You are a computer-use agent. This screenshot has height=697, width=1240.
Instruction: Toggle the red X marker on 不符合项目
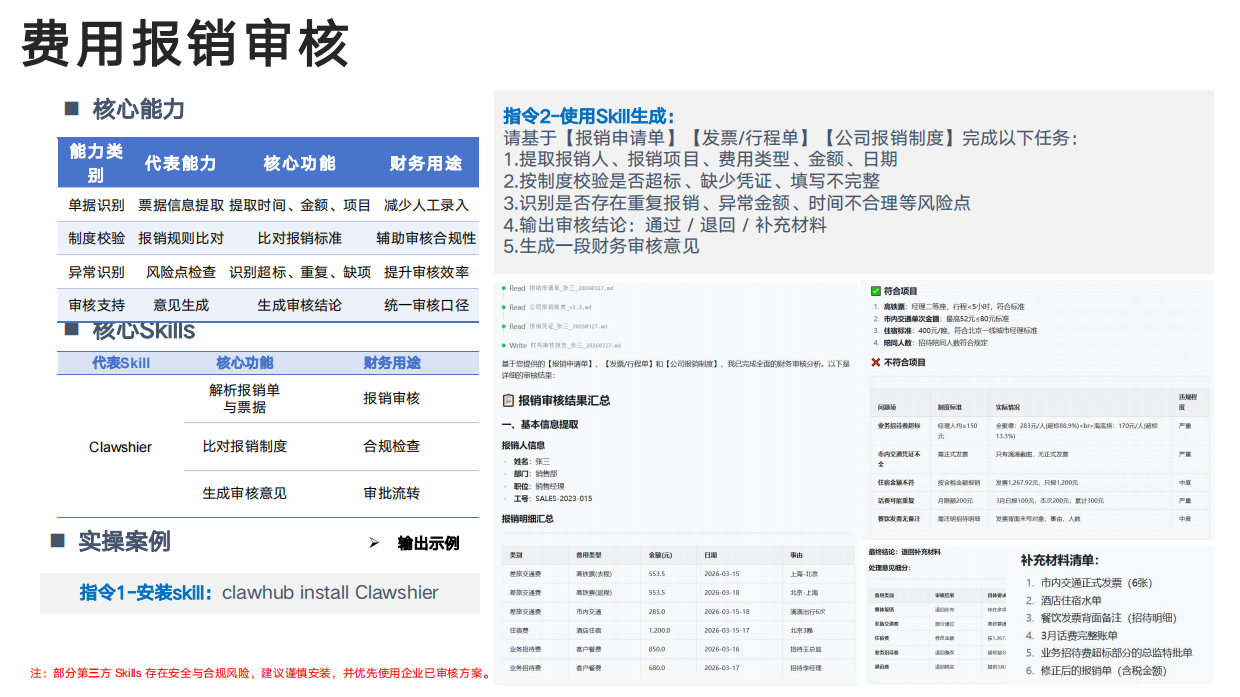click(x=875, y=362)
